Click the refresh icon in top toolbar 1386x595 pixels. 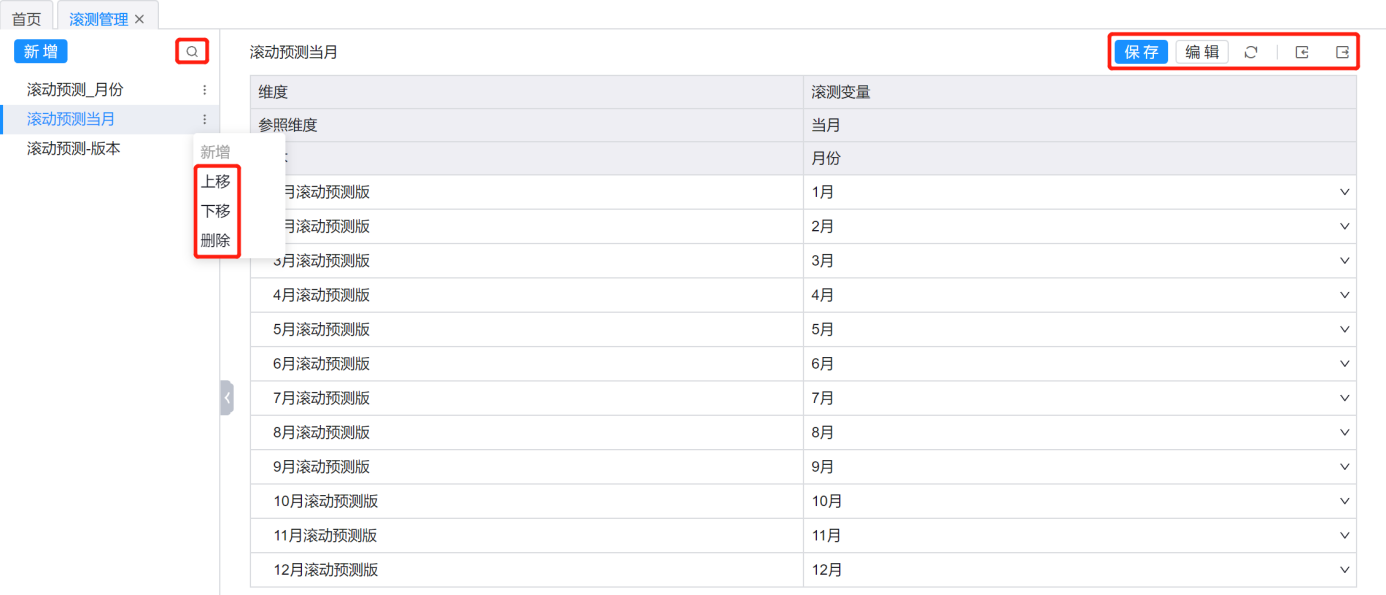[1251, 52]
